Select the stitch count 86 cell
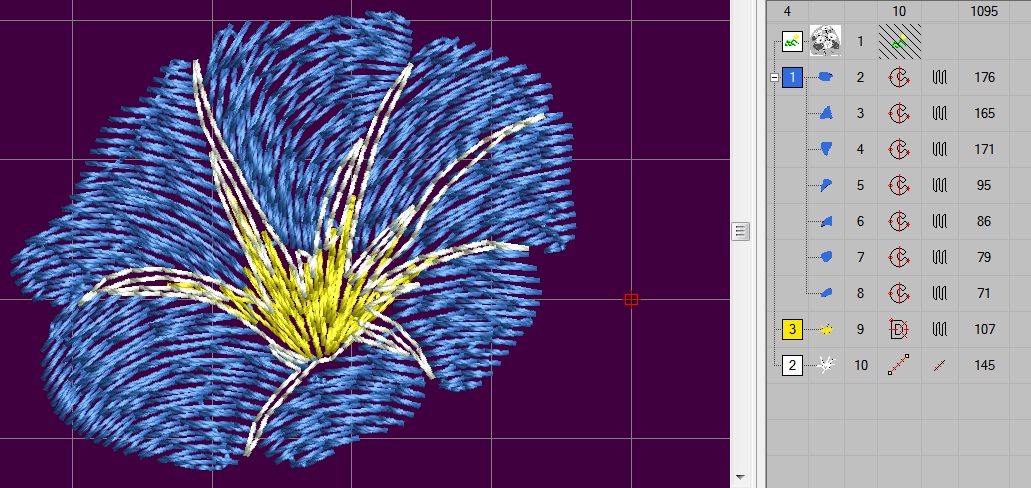 pyautogui.click(x=984, y=222)
